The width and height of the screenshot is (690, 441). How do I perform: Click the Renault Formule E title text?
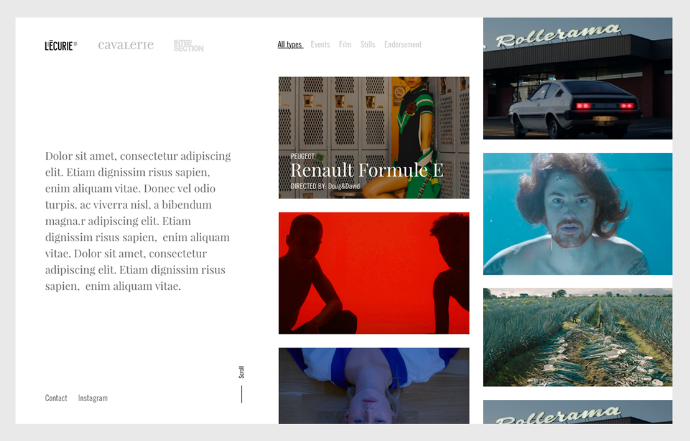[x=366, y=170]
